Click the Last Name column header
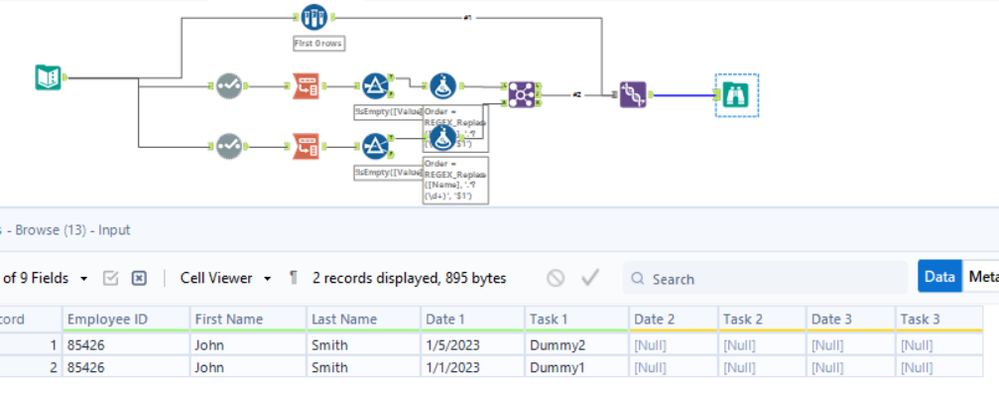Screen dimensions: 999x395 (363, 319)
